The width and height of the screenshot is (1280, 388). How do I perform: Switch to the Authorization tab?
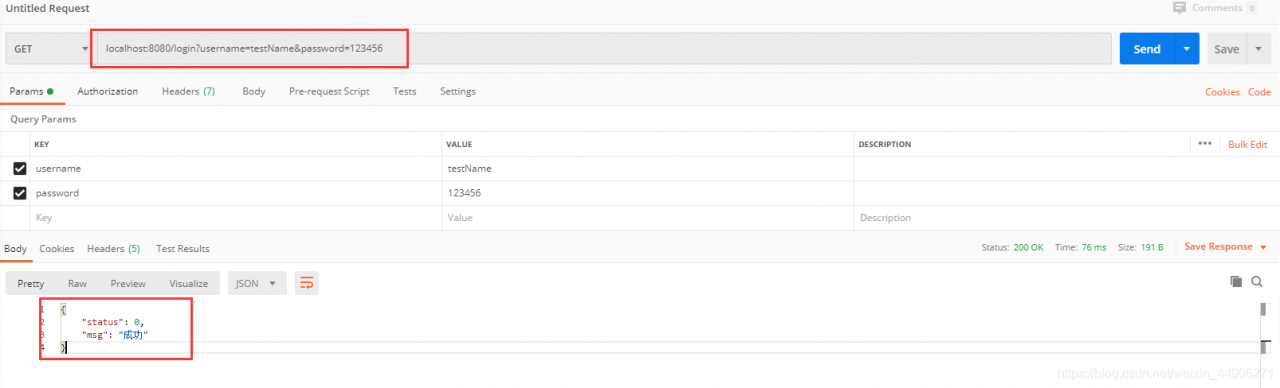click(x=108, y=91)
